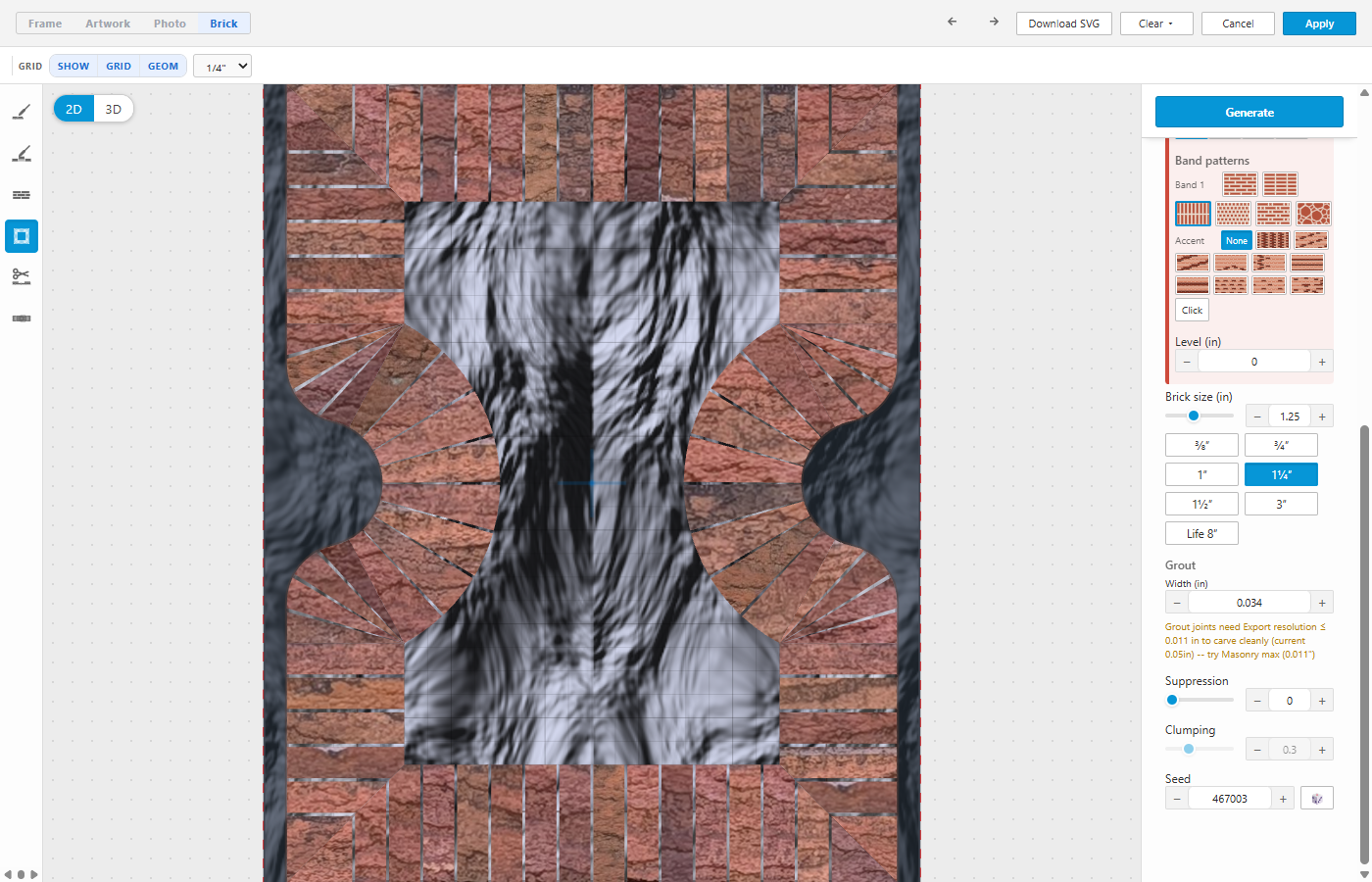Screen dimensions: 1372x882
Task: Open the Artwork tab
Action: 108,24
